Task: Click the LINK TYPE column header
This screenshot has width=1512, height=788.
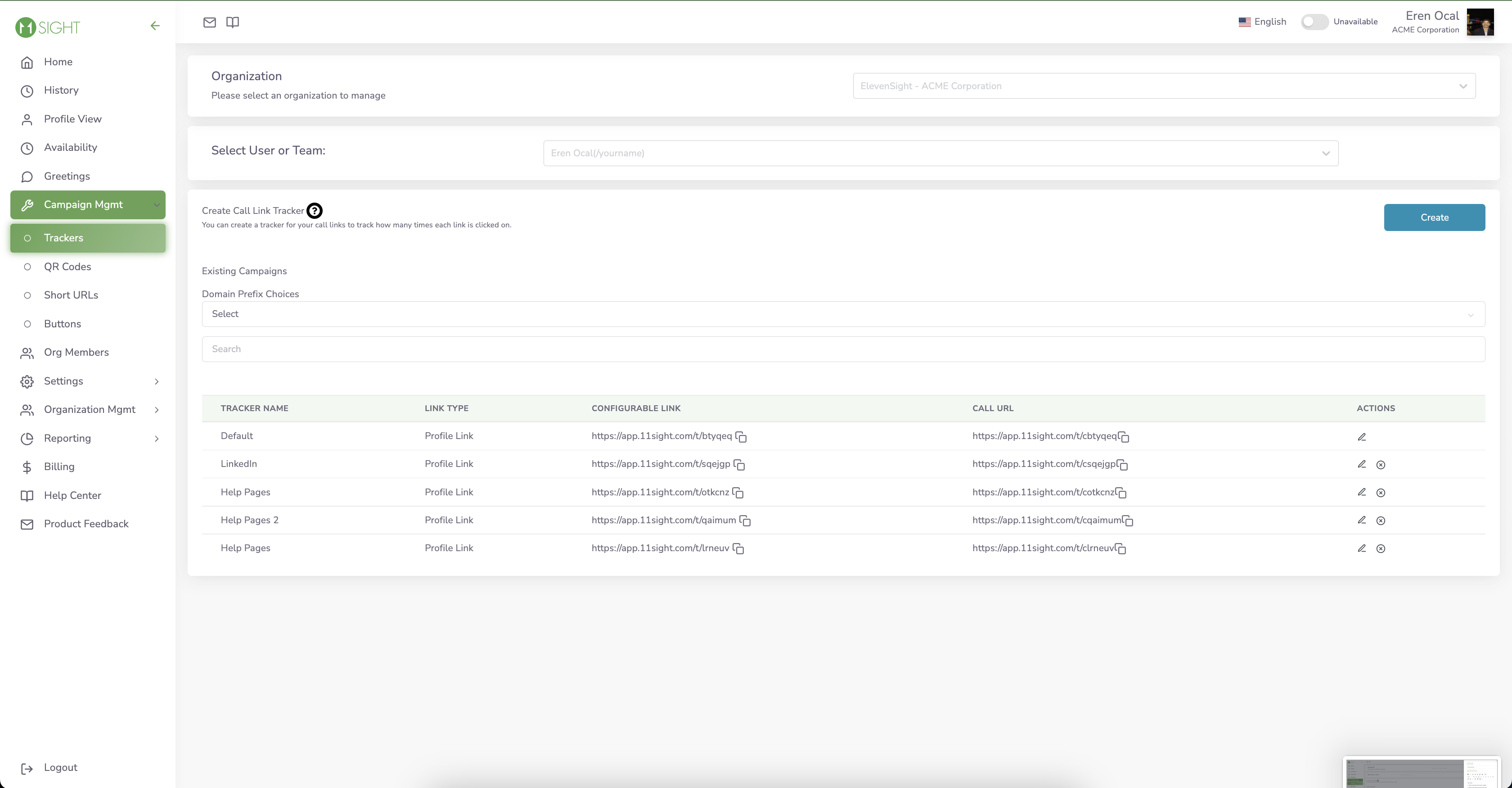Action: pyautogui.click(x=446, y=408)
